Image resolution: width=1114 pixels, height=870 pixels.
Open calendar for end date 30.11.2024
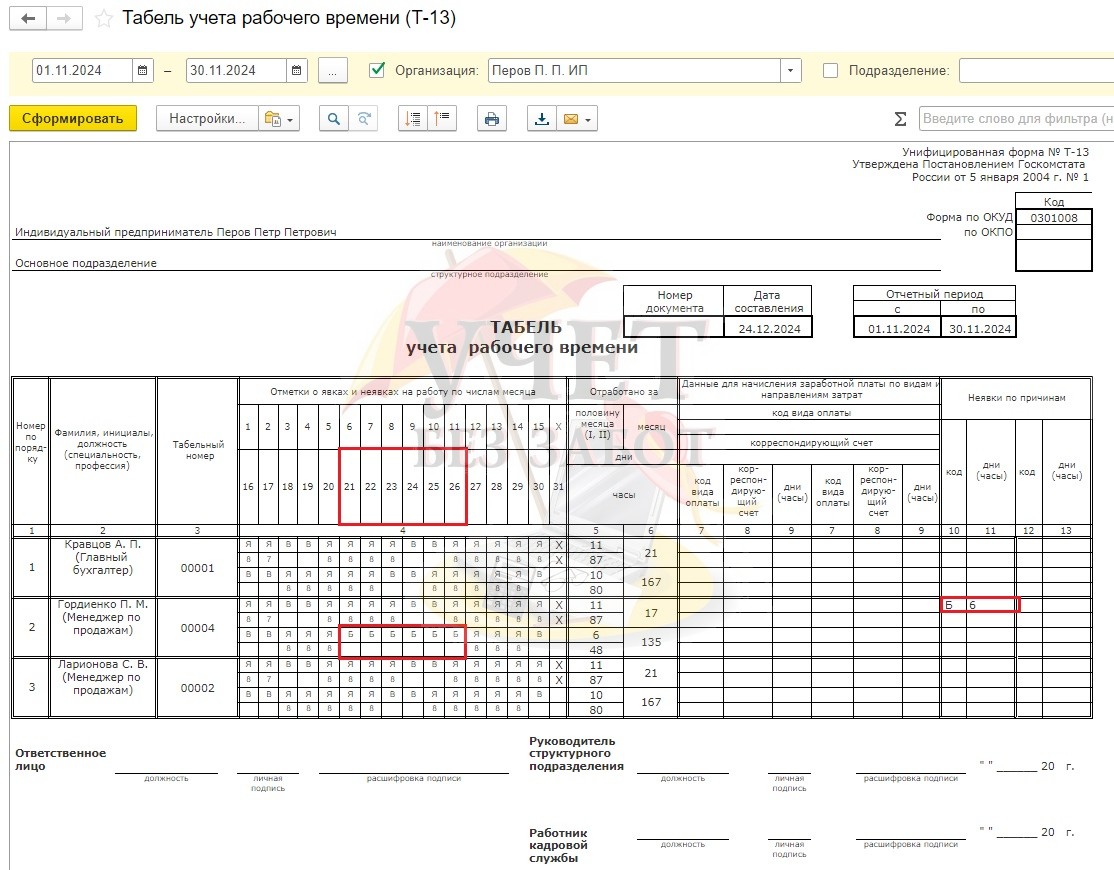(x=297, y=70)
